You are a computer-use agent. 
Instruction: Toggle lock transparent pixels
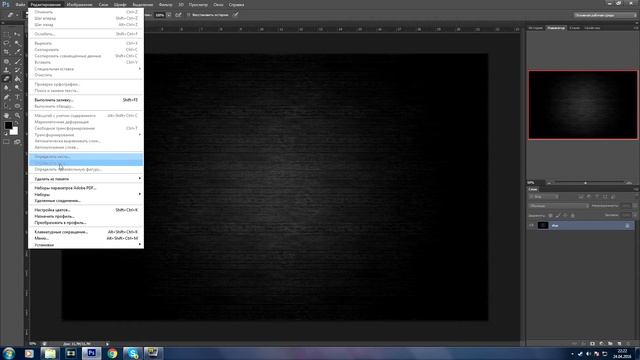point(550,215)
